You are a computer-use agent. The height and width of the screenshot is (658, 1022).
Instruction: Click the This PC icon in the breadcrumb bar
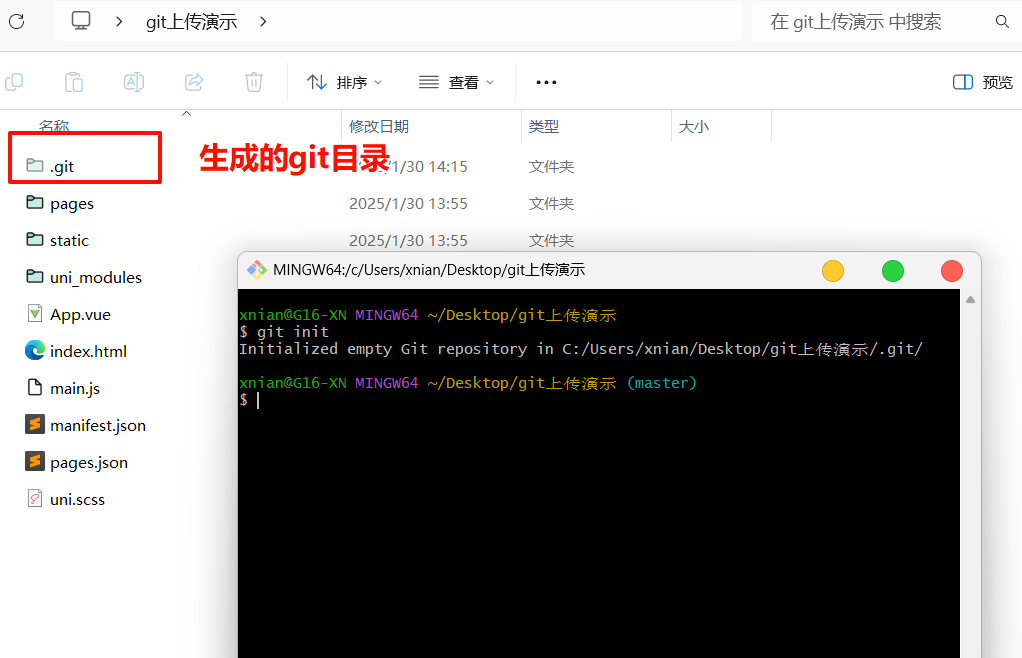pyautogui.click(x=80, y=20)
